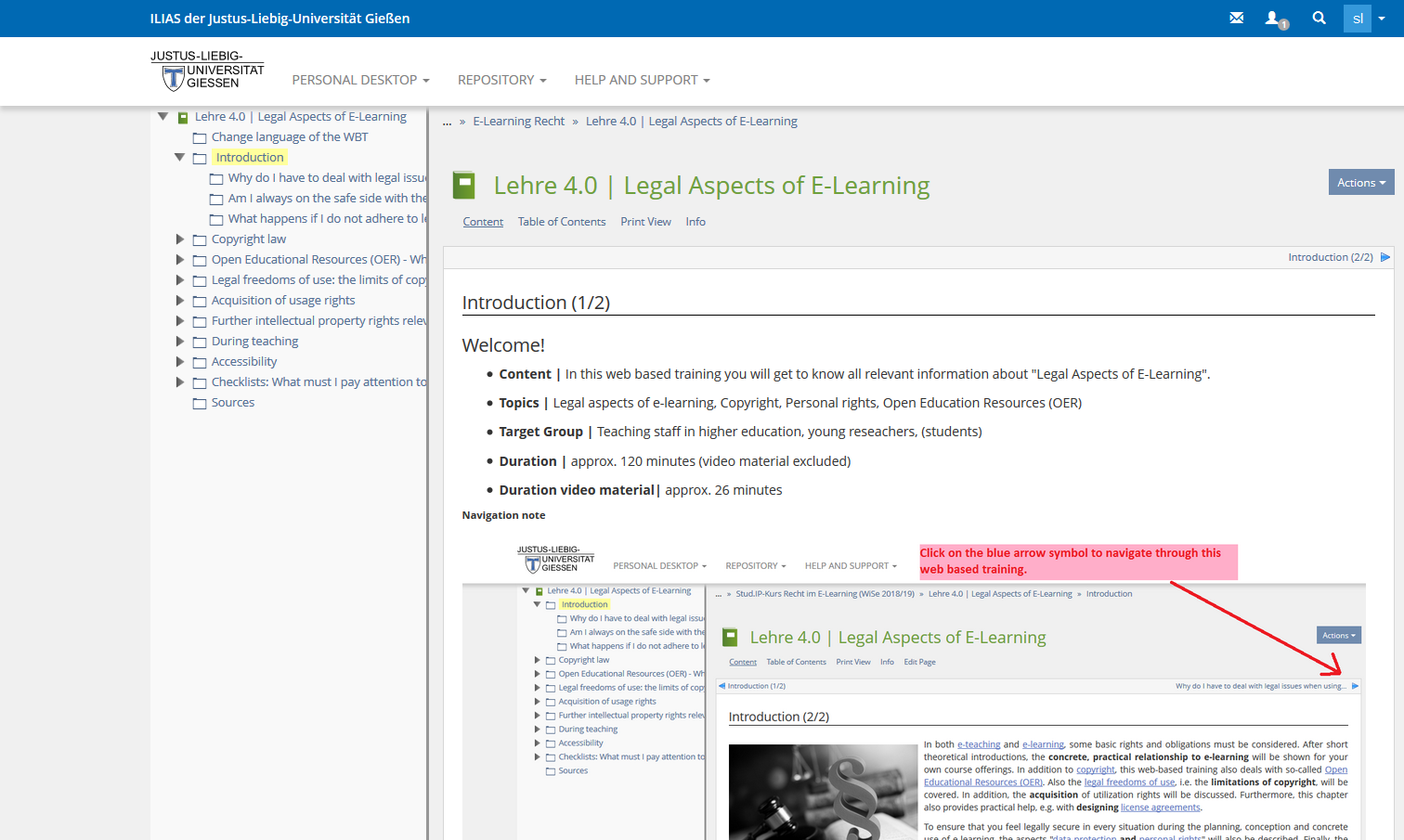Click the user avatar 'sl'
The image size is (1404, 840).
coord(1358,19)
